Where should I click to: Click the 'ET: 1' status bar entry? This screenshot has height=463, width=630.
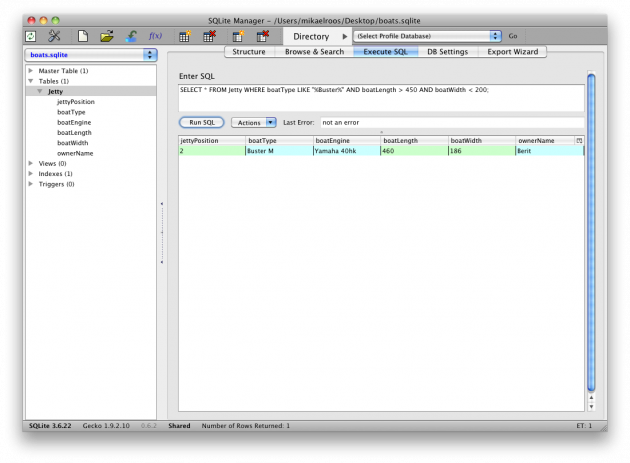click(584, 426)
